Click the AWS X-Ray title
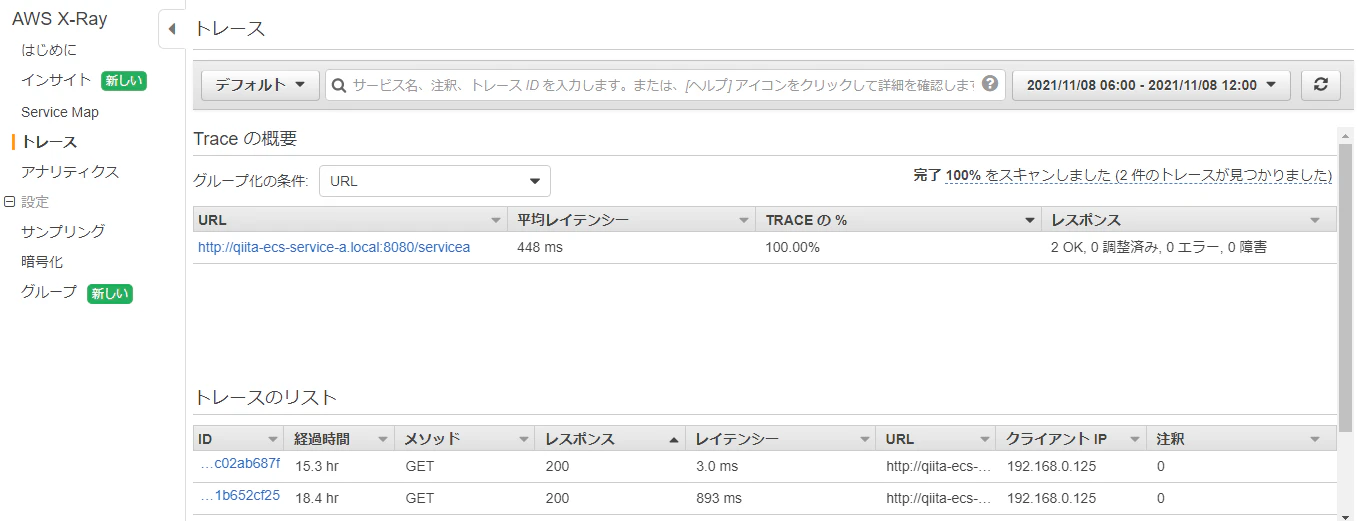Viewport: 1360px width, 521px height. click(60, 19)
